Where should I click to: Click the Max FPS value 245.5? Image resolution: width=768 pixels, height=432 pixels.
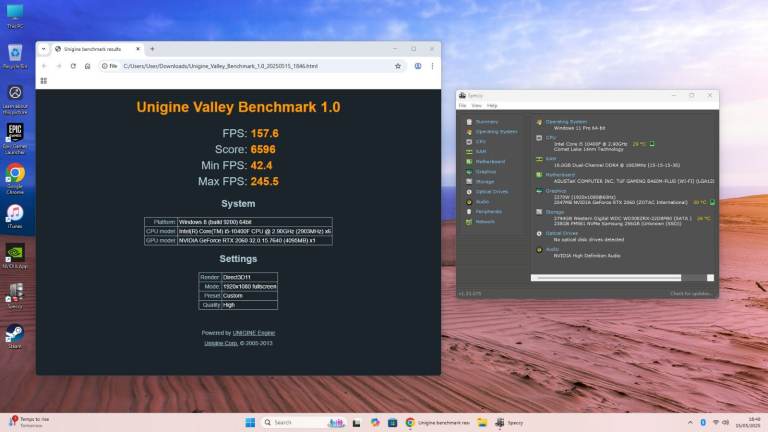coord(264,182)
